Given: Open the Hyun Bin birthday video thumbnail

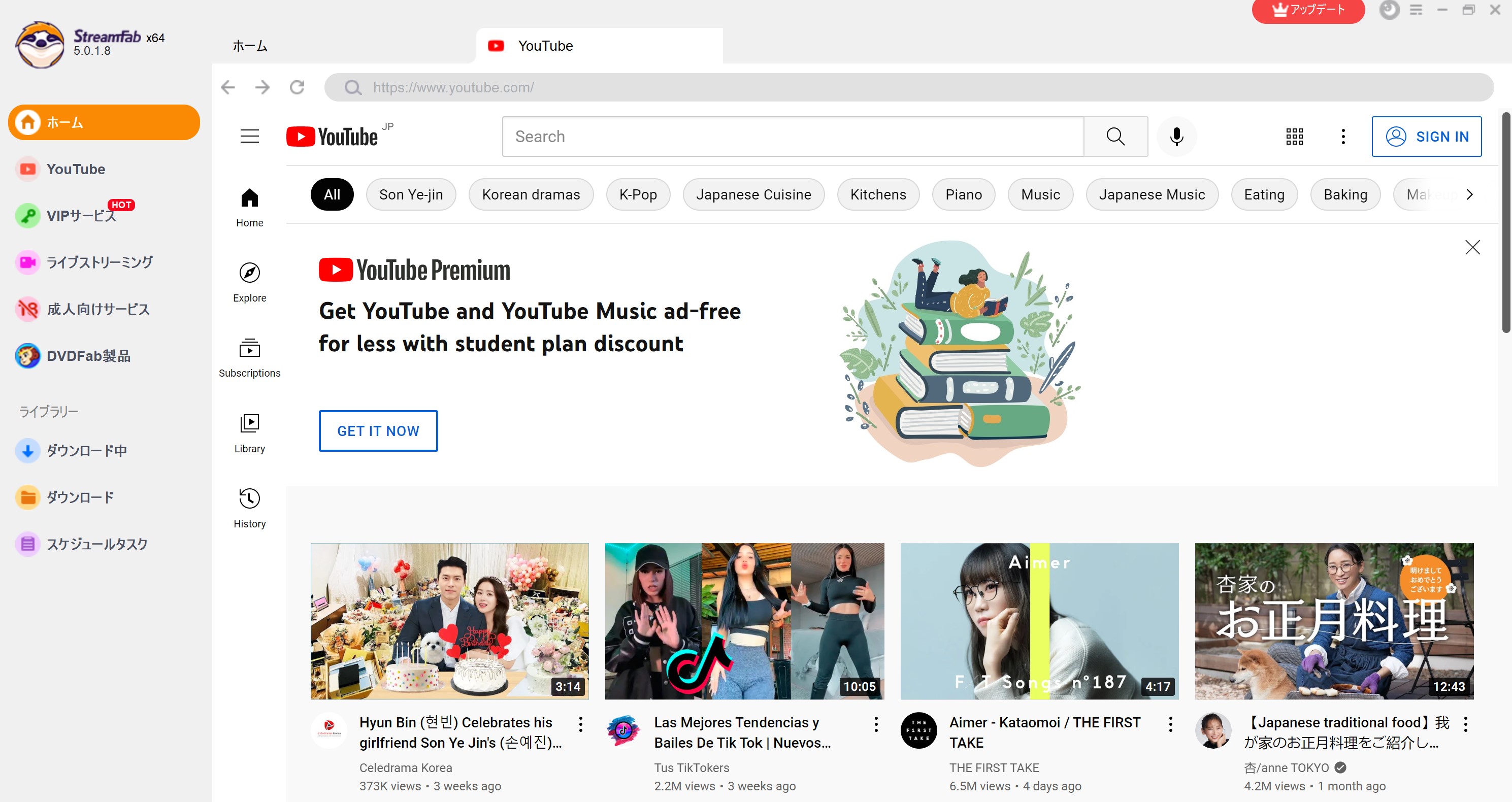Looking at the screenshot, I should (x=450, y=621).
